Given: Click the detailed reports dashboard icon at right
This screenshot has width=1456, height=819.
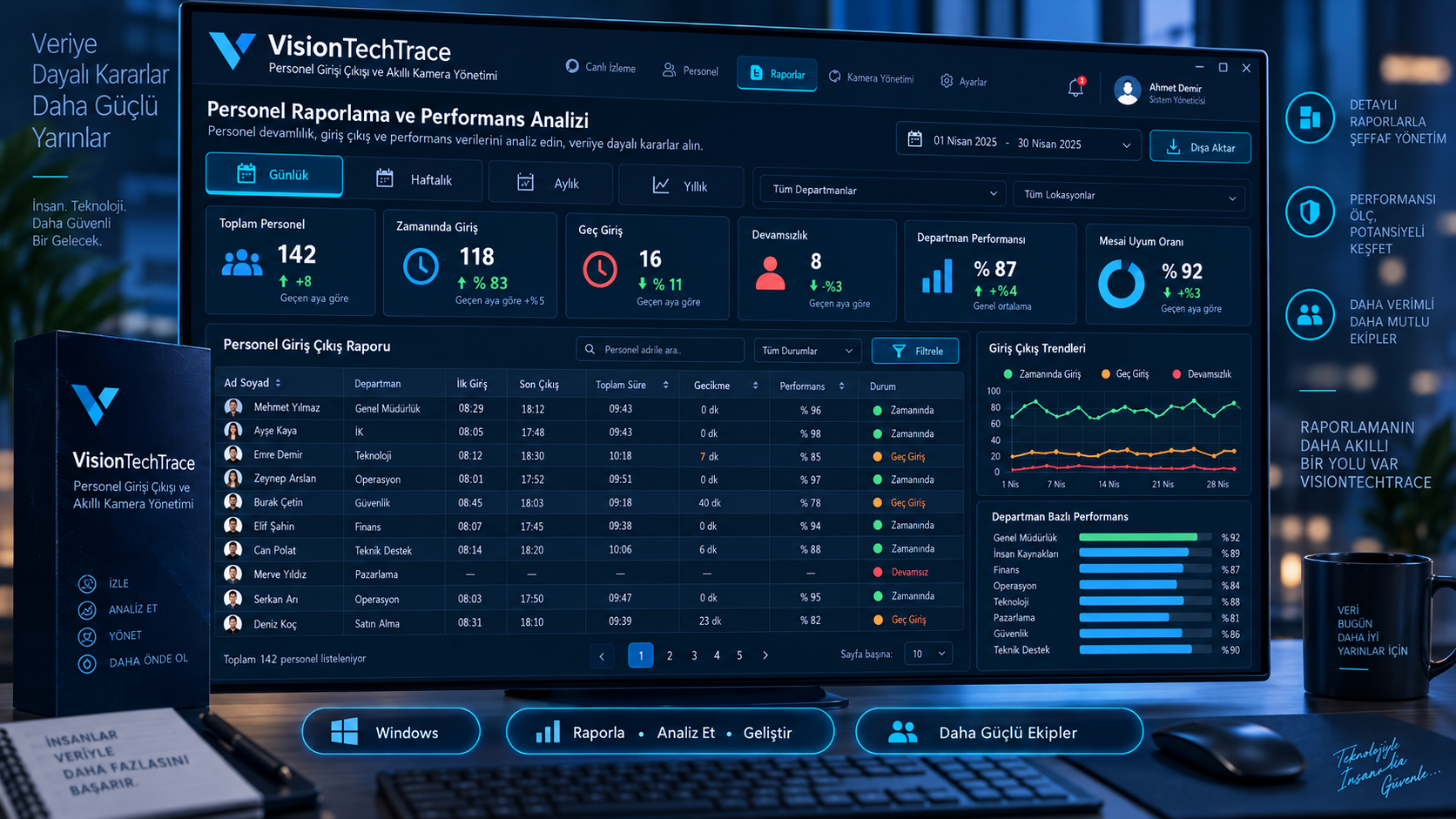Looking at the screenshot, I should click(1310, 117).
